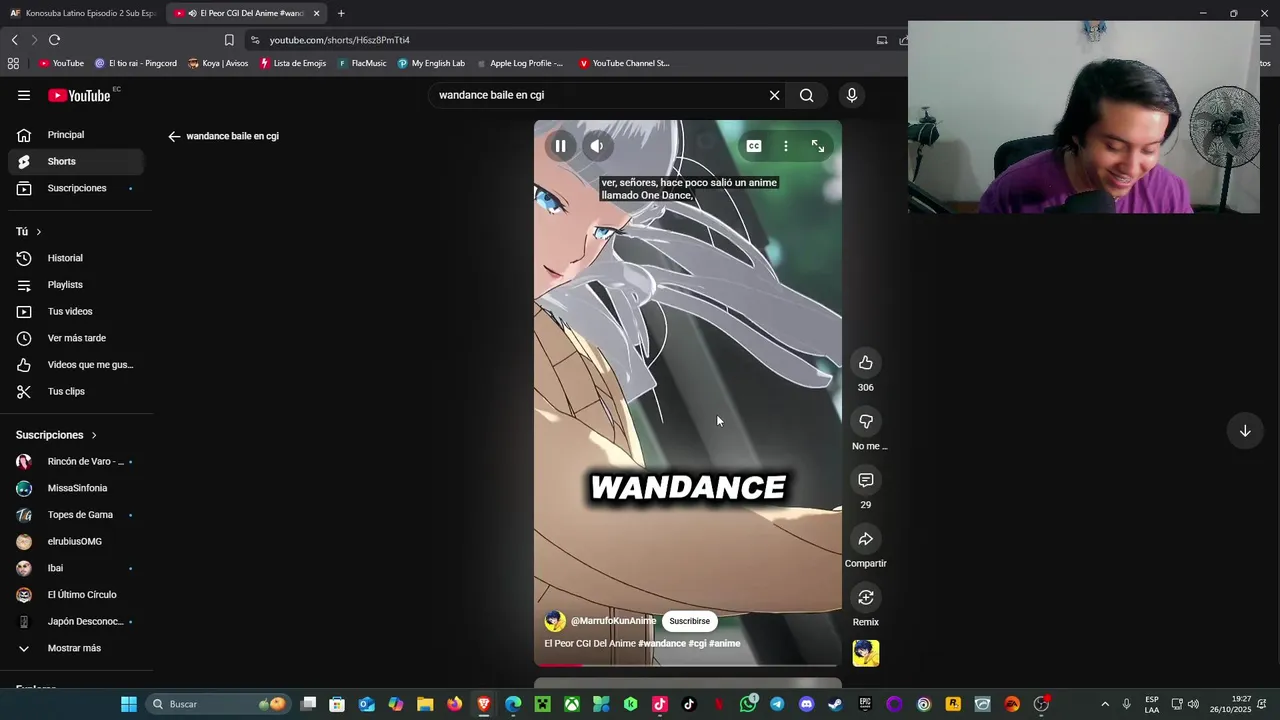Toggle the YouTube hamburger guide menu
Image resolution: width=1280 pixels, height=720 pixels.
(x=24, y=95)
